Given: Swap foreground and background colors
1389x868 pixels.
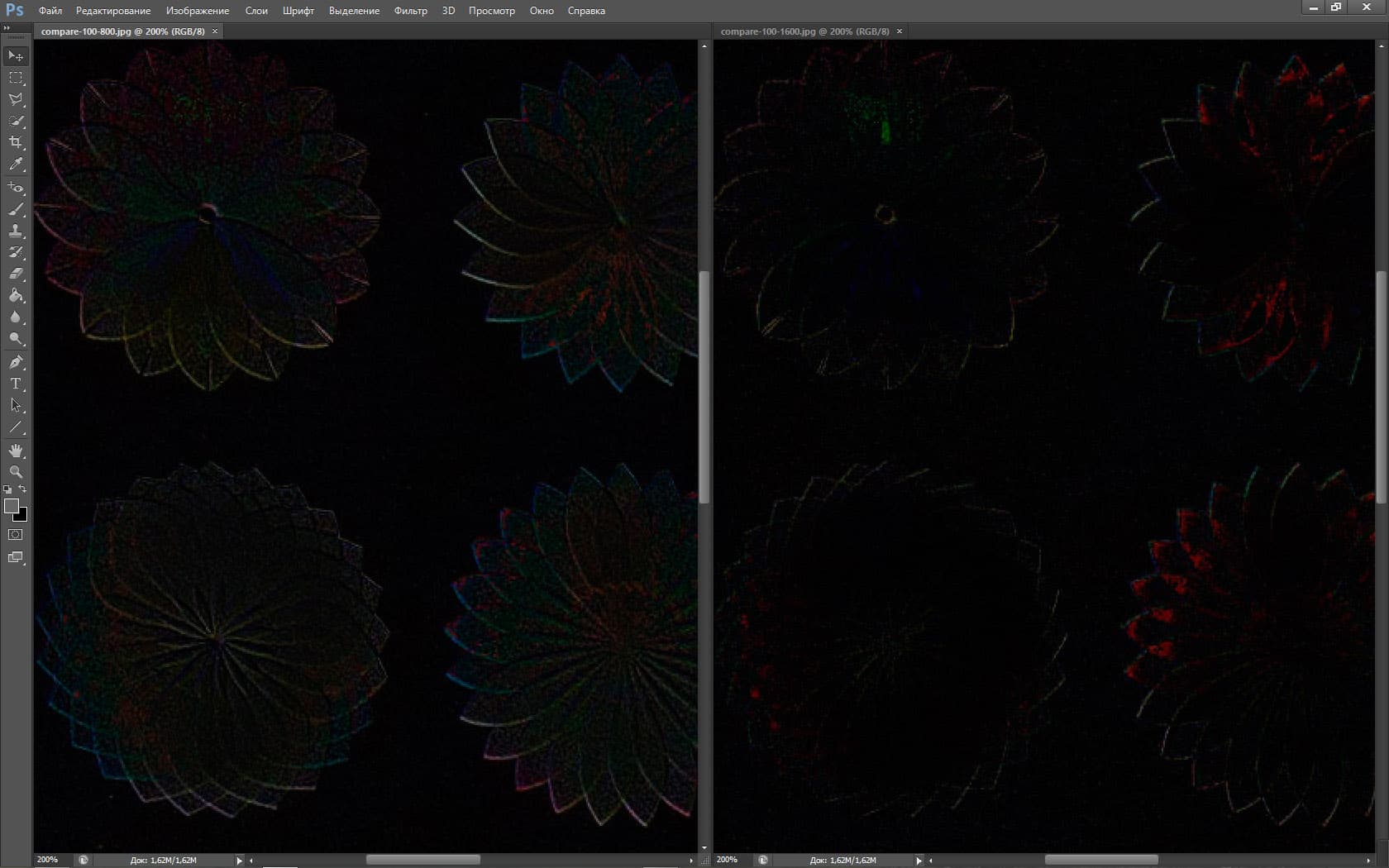Looking at the screenshot, I should click(22, 489).
